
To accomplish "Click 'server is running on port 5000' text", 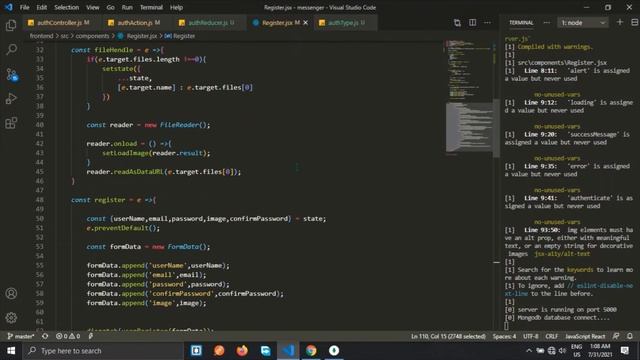I will (x=567, y=309).
